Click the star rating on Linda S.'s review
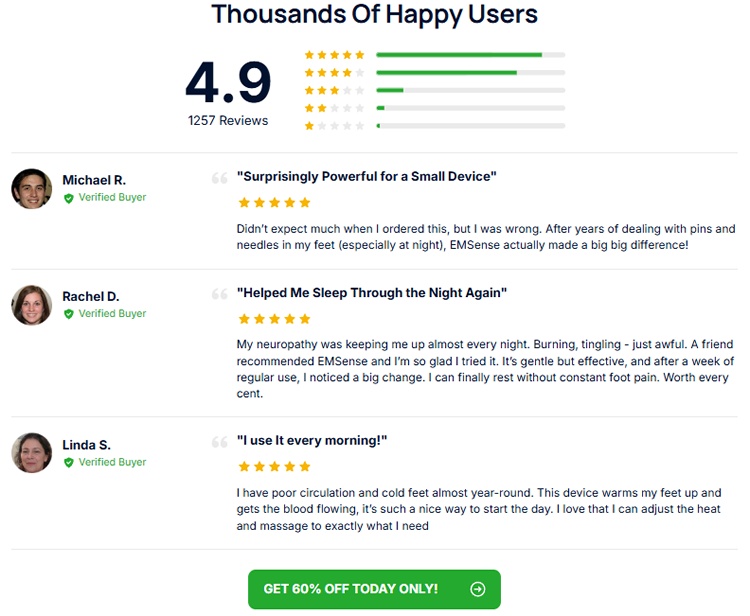This screenshot has width=750, height=616. coord(274,467)
